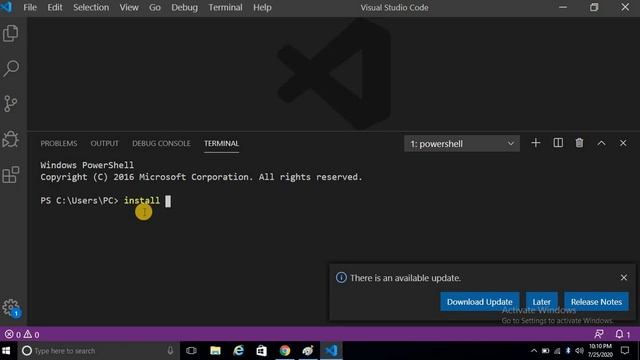Open the Search view in activity bar
The image size is (640, 360).
point(11,68)
